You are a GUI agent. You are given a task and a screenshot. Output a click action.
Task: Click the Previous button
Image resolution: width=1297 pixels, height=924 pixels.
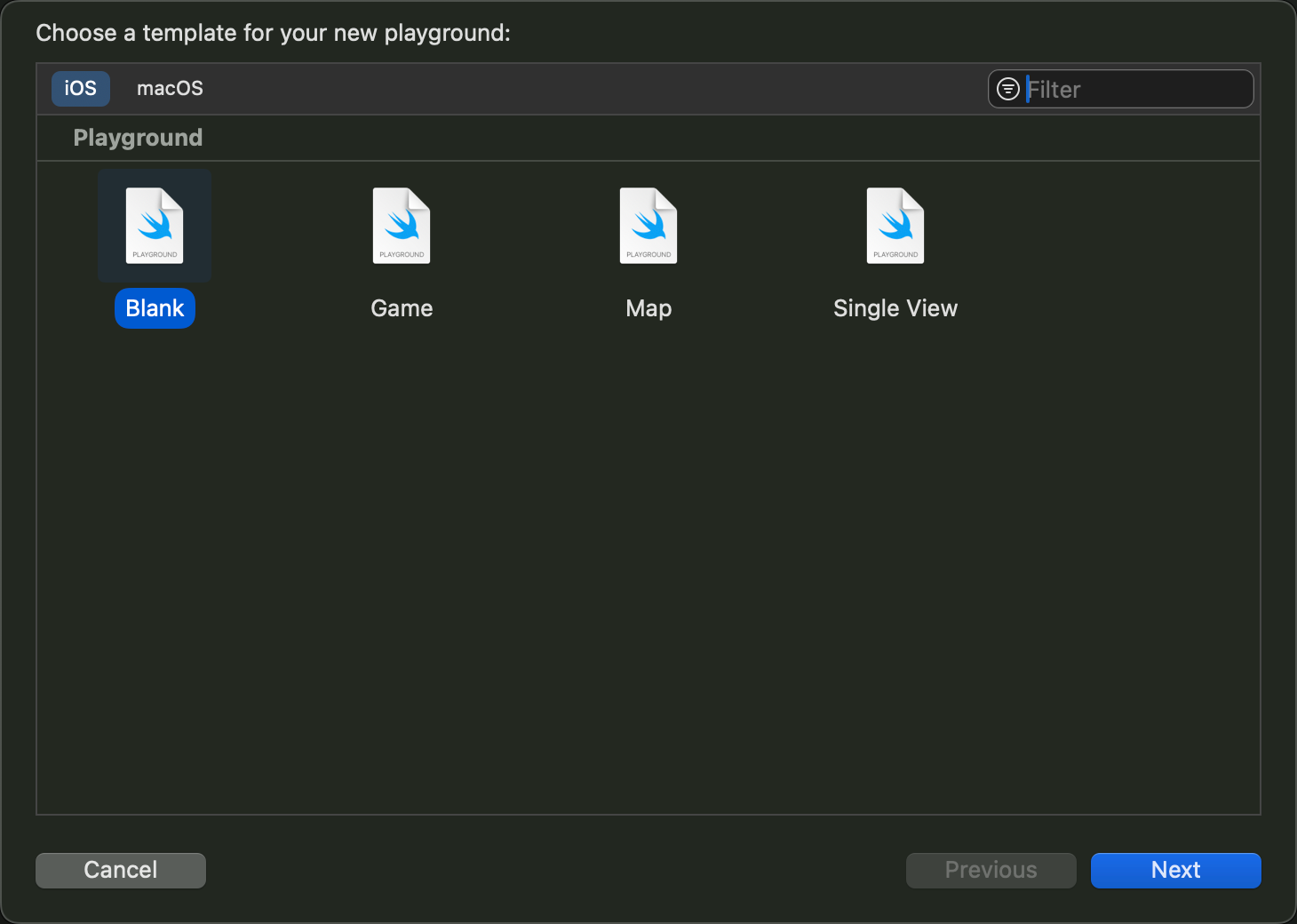[991, 870]
